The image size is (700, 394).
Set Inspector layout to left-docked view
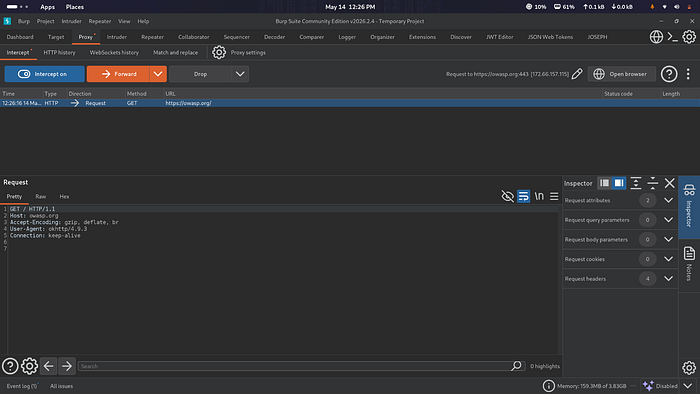coord(604,183)
